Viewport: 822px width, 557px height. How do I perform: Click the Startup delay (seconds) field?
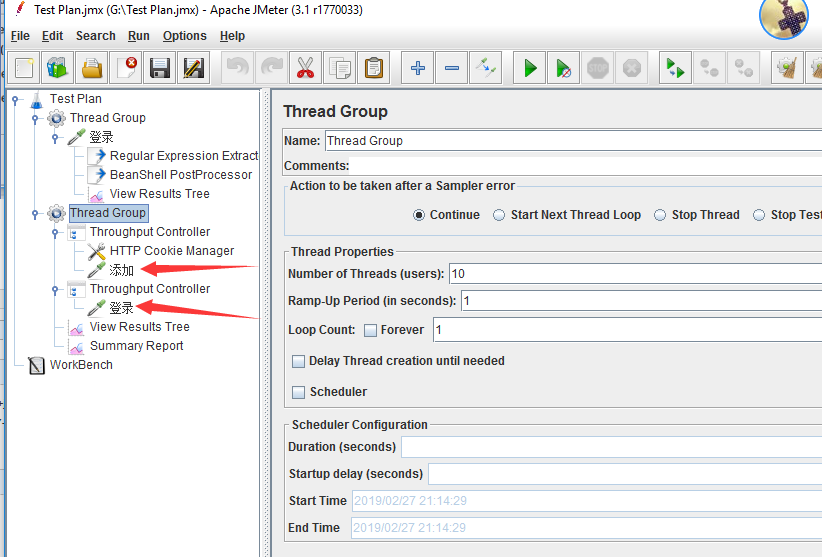pos(625,474)
